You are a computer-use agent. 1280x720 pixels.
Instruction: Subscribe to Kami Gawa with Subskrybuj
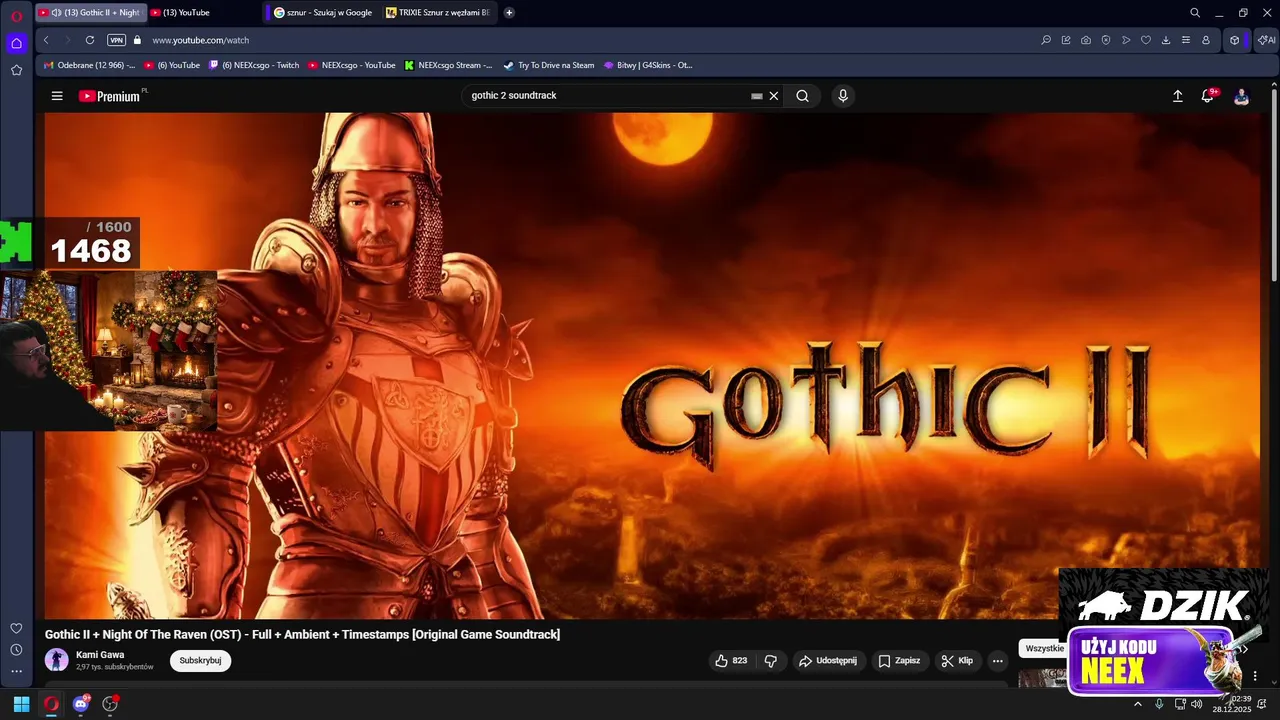click(x=200, y=661)
